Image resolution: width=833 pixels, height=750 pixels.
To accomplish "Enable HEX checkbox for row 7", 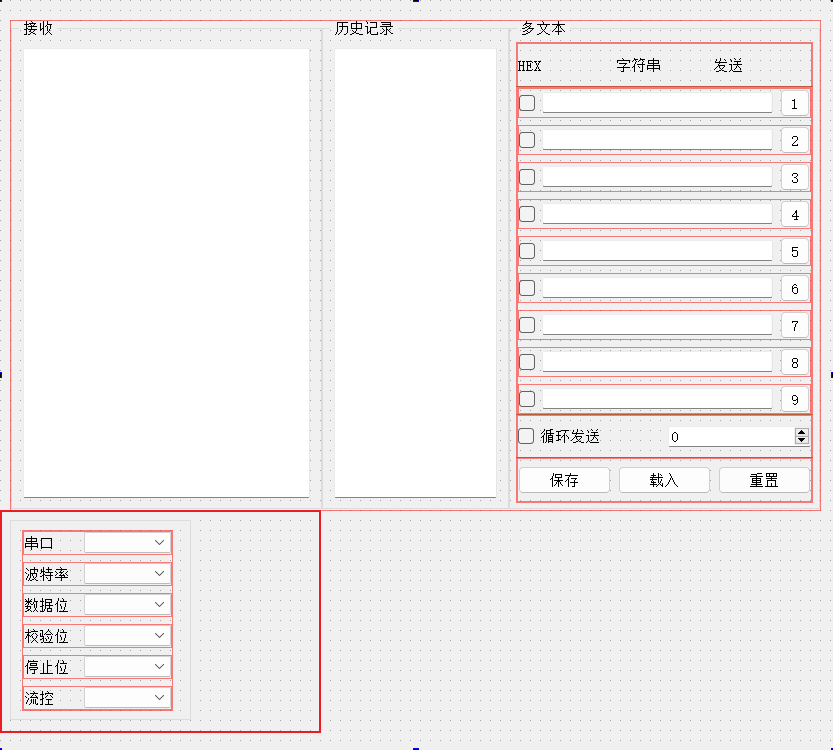I will tap(527, 325).
